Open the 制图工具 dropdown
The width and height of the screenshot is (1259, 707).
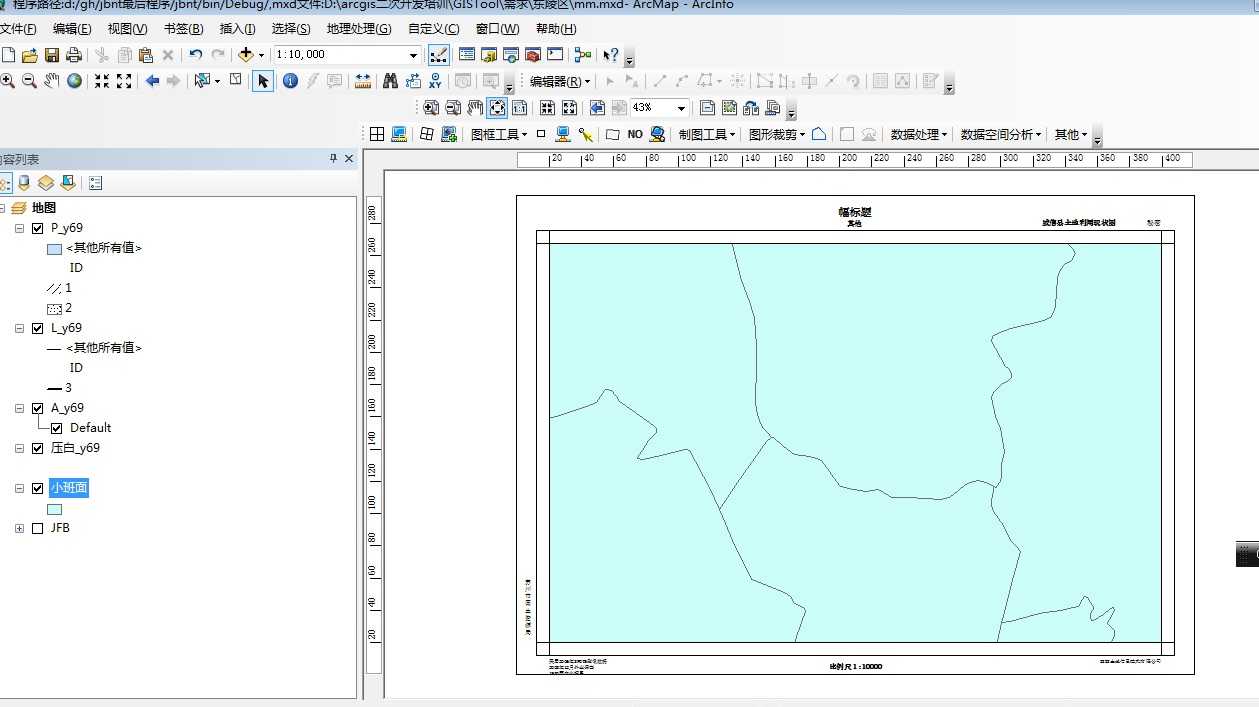(706, 134)
